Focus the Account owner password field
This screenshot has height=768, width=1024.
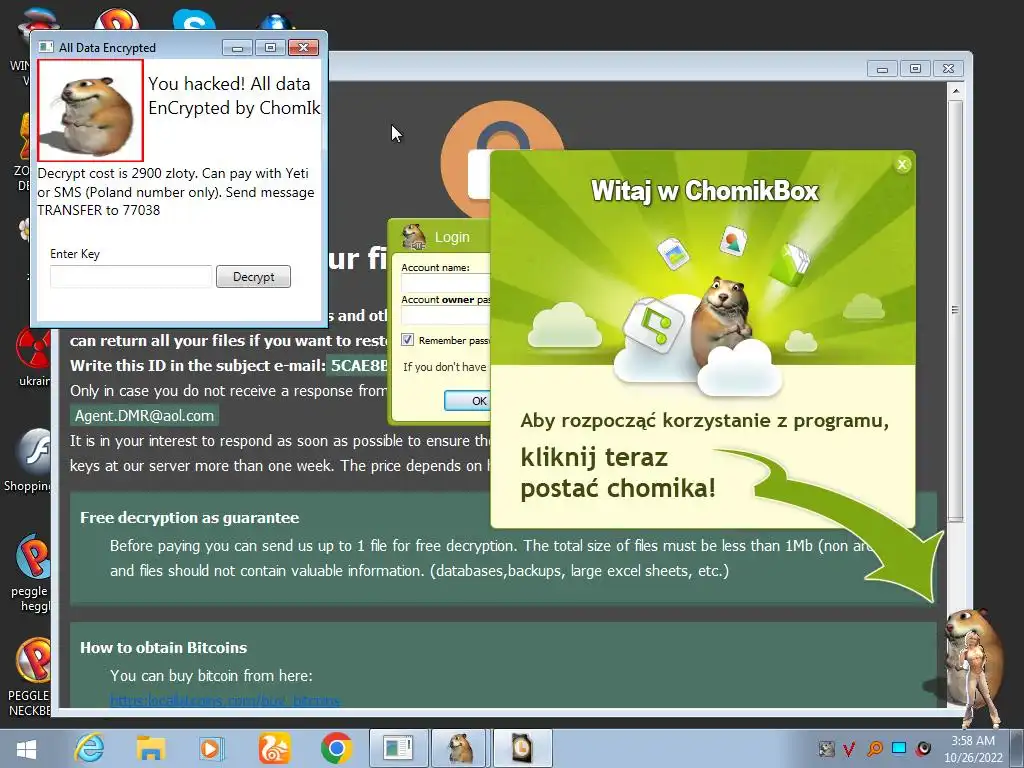pos(445,315)
